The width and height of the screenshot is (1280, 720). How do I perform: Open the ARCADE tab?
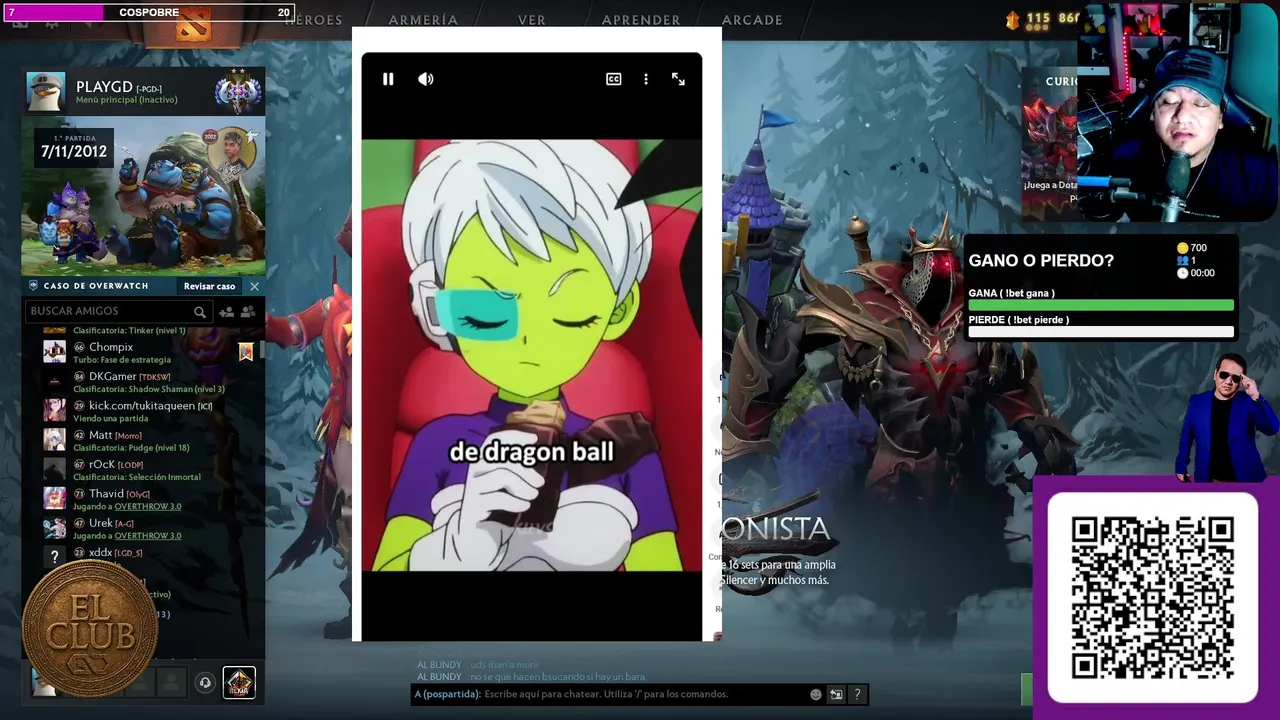point(752,20)
